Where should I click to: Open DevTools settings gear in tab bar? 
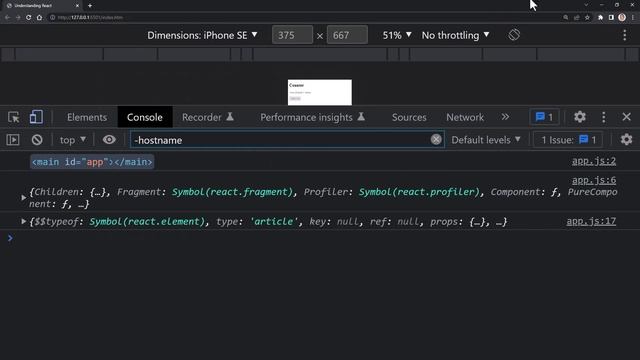[x=580, y=117]
